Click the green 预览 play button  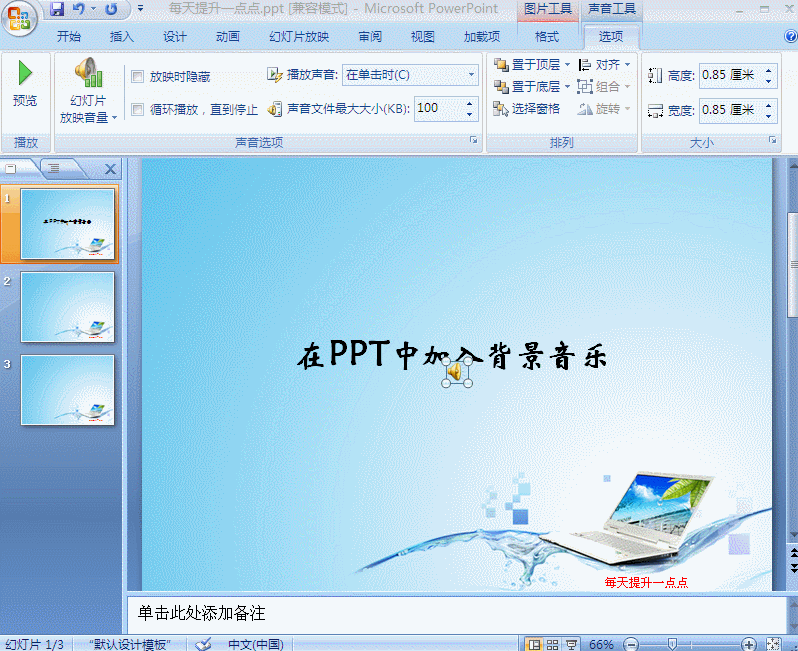click(25, 84)
